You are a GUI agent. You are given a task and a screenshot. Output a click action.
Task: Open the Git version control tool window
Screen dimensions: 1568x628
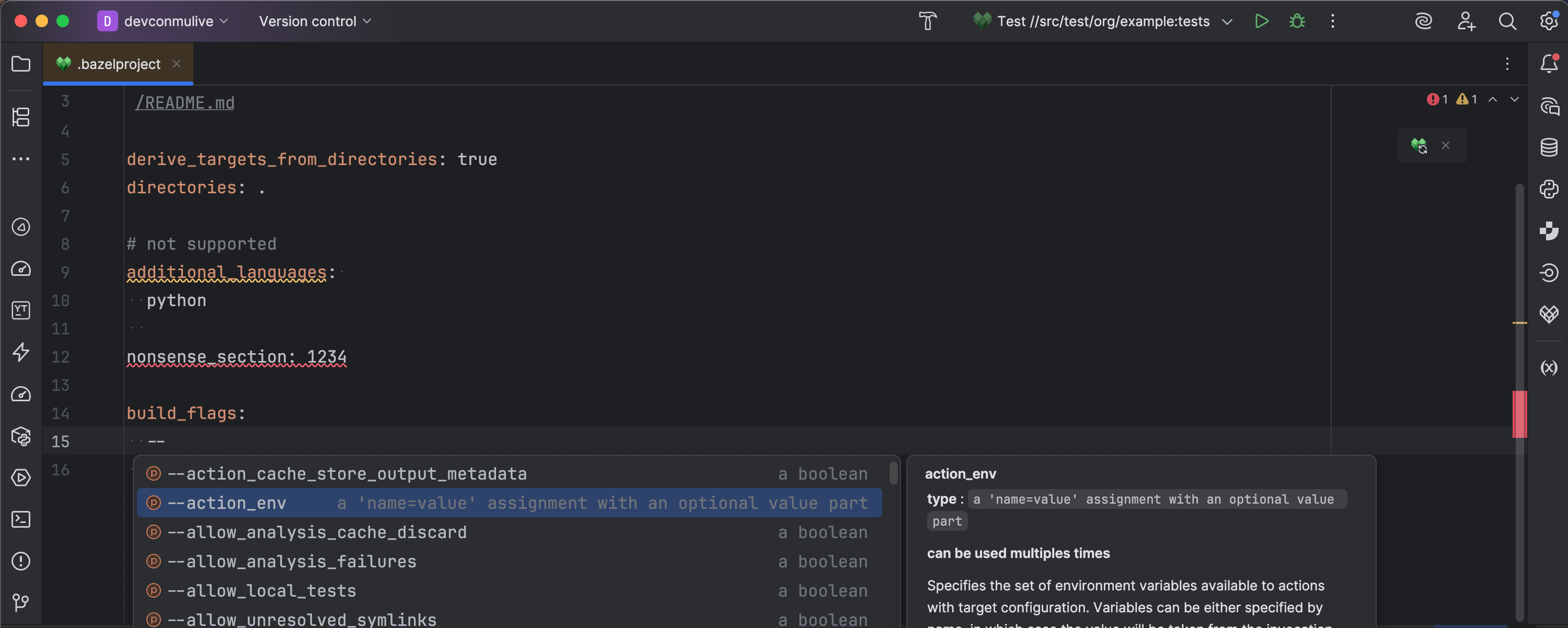21,602
